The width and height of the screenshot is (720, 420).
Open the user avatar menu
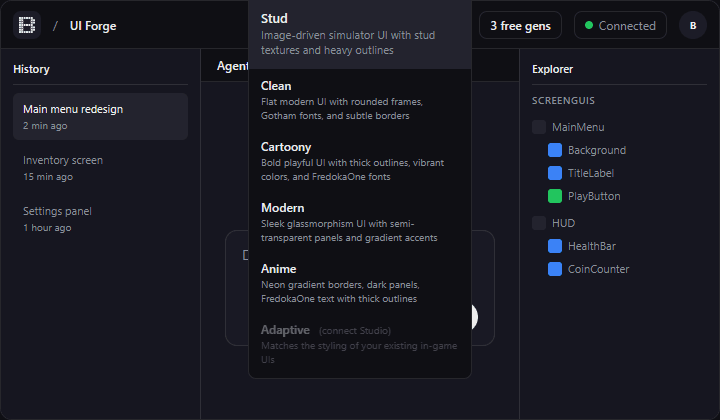(x=693, y=25)
